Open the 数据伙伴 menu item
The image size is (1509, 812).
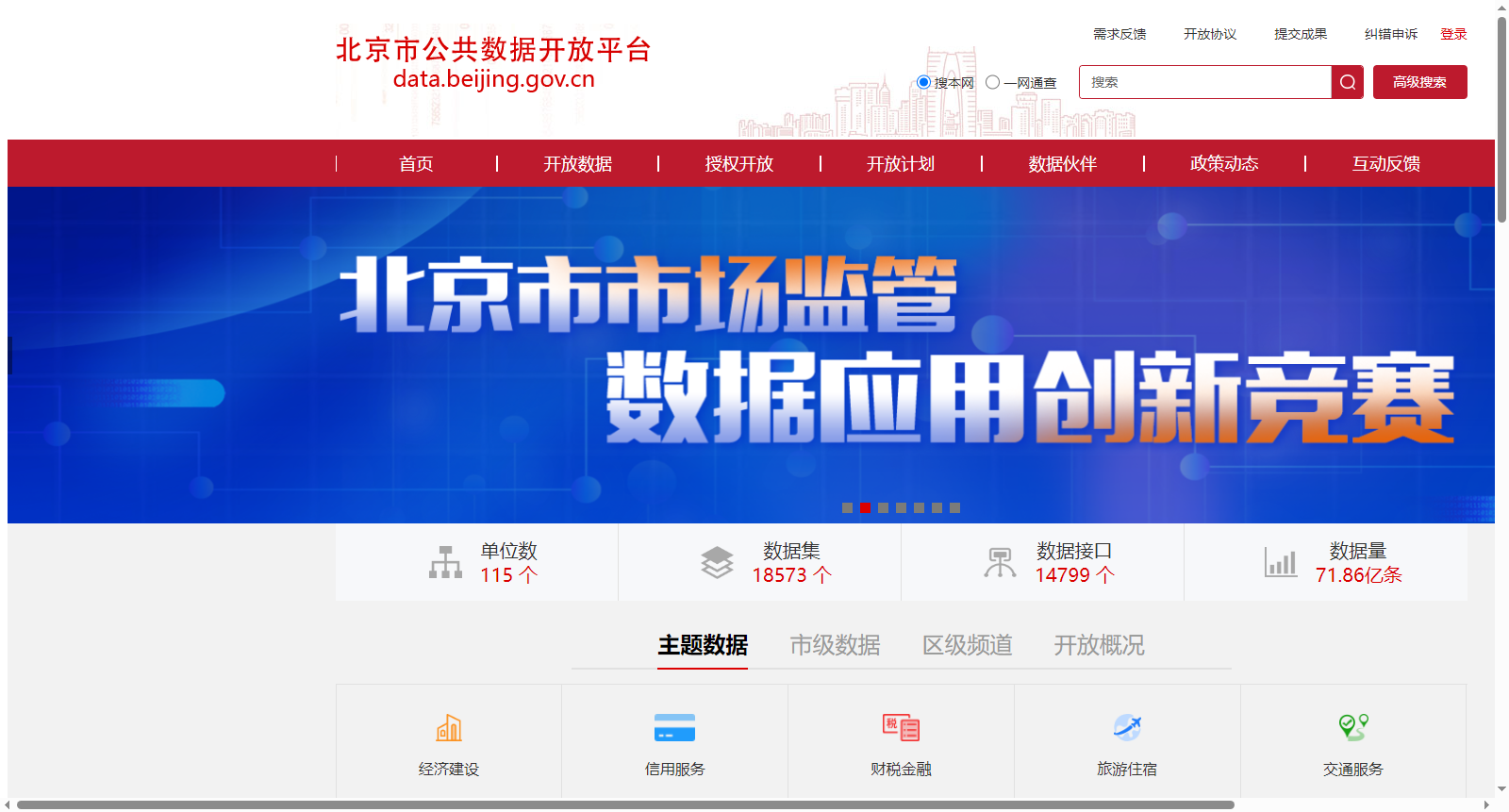1063,163
